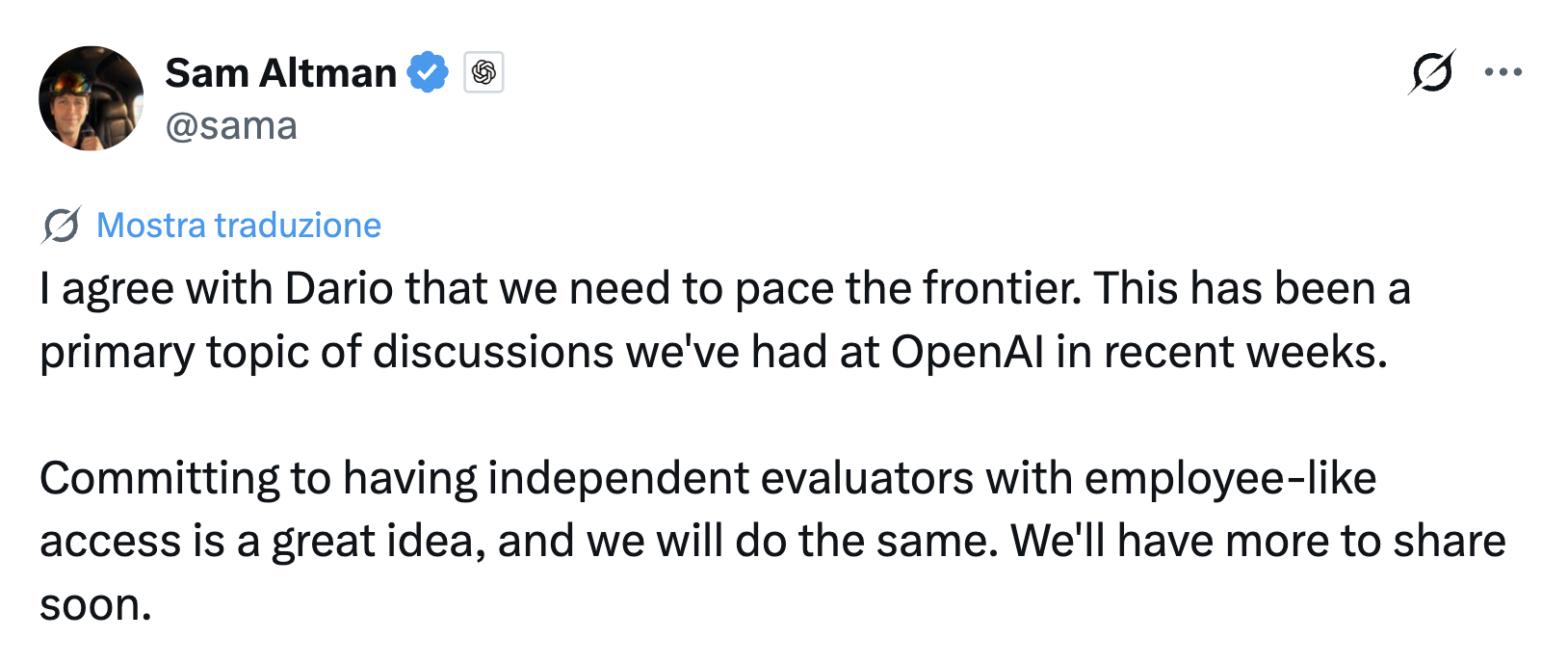This screenshot has width=1568, height=665.
Task: Open the three-dot more options menu
Action: (x=1503, y=72)
